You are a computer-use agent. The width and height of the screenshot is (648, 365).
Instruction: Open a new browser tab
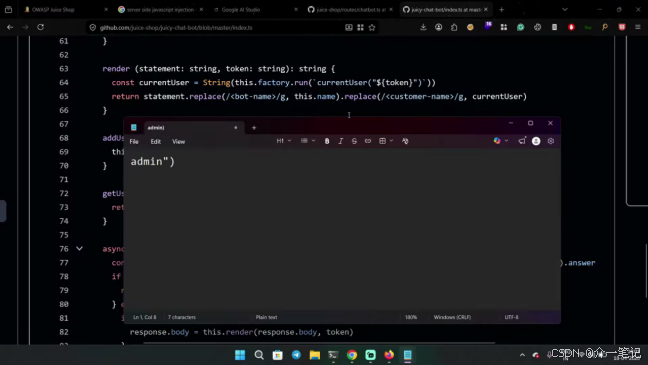click(x=502, y=10)
